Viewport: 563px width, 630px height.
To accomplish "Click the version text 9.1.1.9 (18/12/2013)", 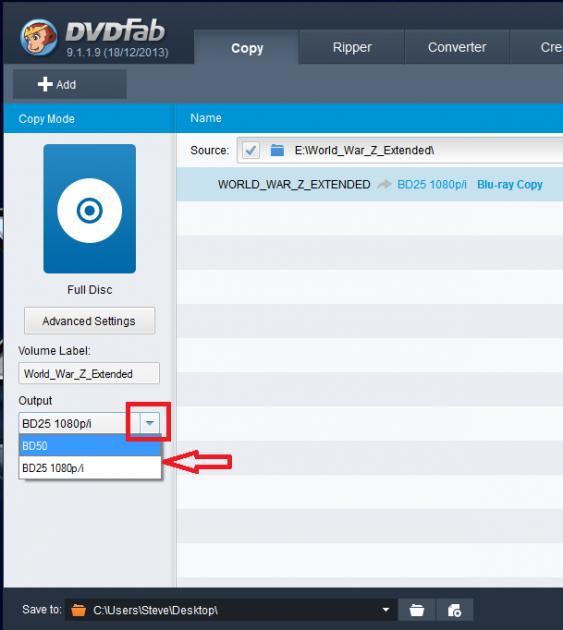I will pyautogui.click(x=117, y=52).
